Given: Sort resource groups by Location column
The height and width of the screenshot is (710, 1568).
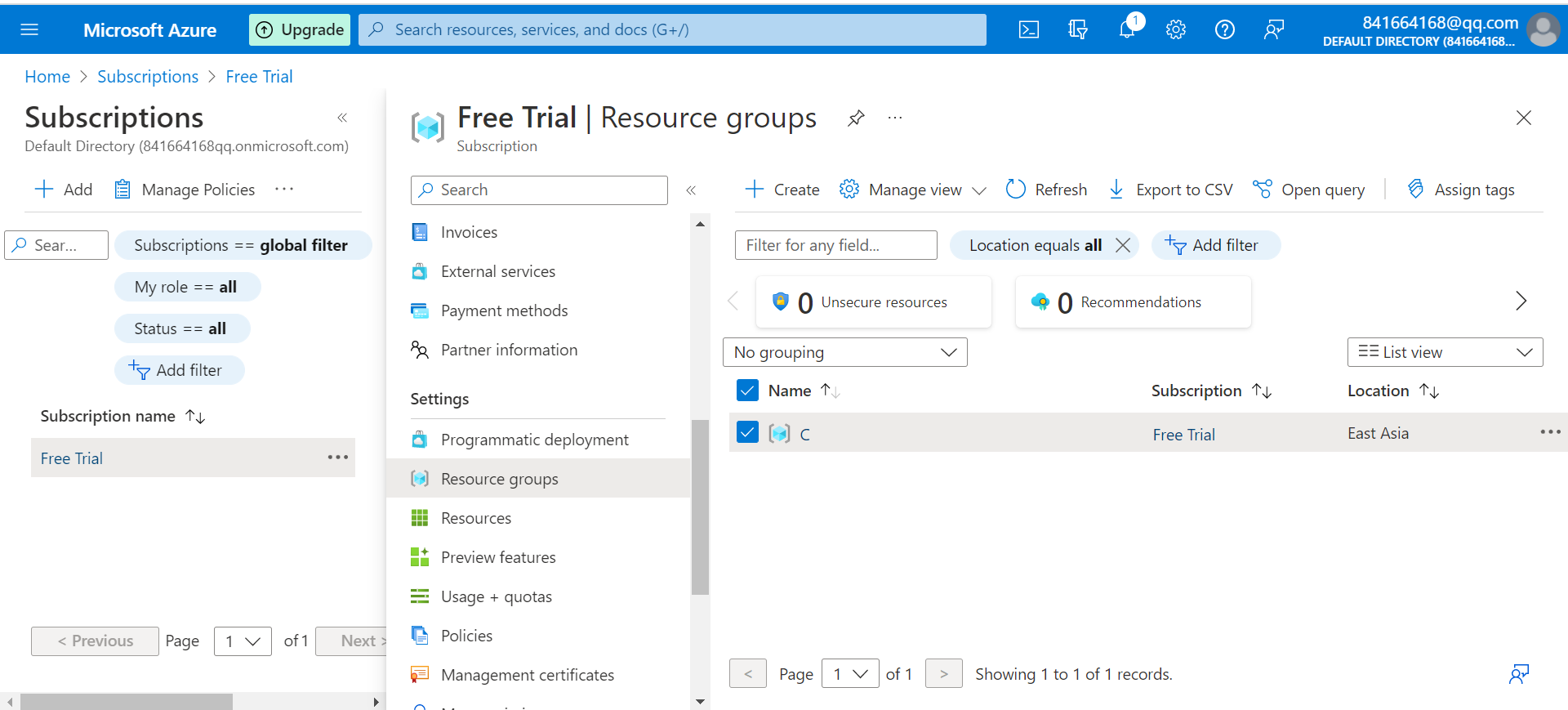Looking at the screenshot, I should [1429, 391].
